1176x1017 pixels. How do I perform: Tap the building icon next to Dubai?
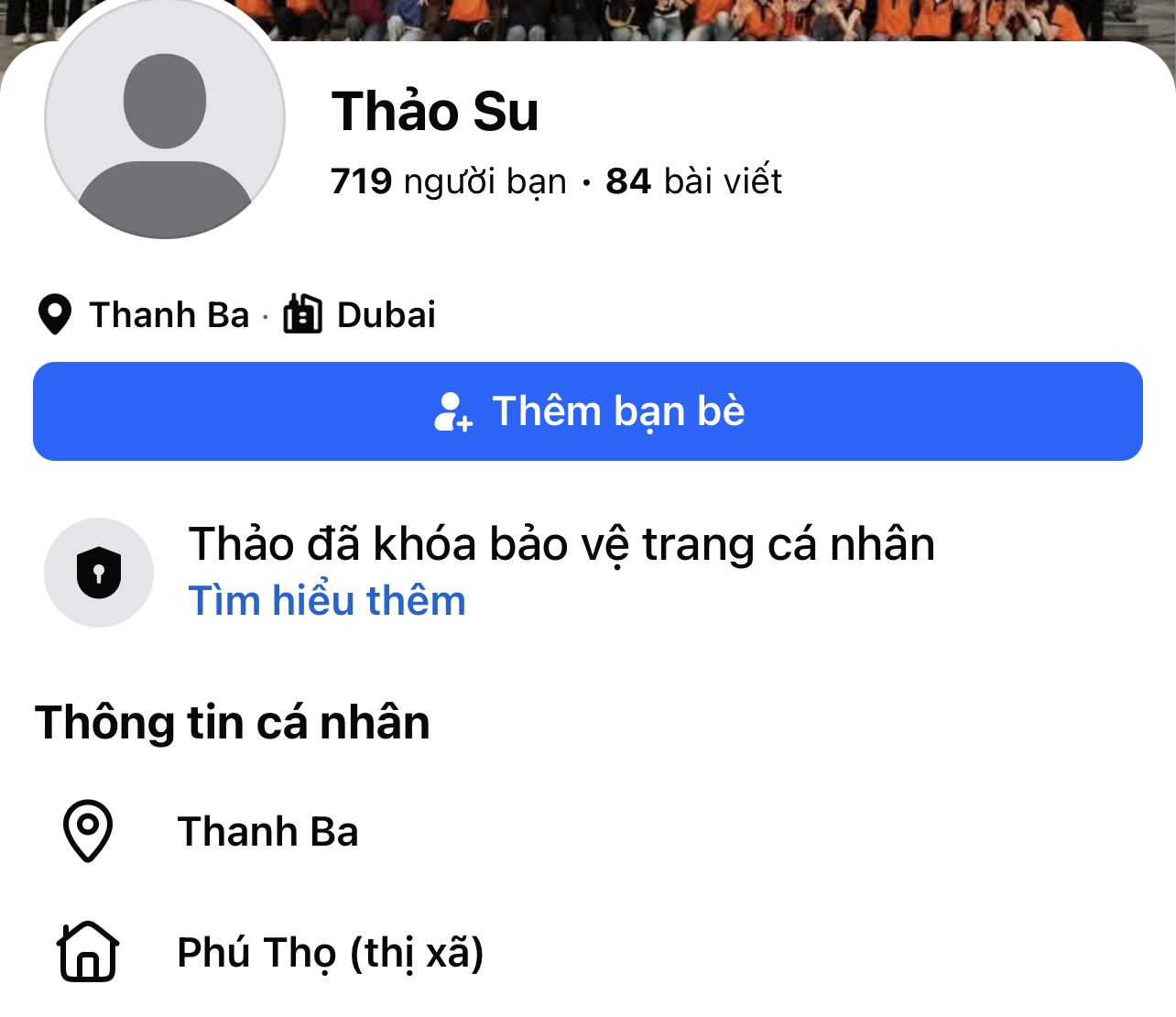tap(302, 314)
